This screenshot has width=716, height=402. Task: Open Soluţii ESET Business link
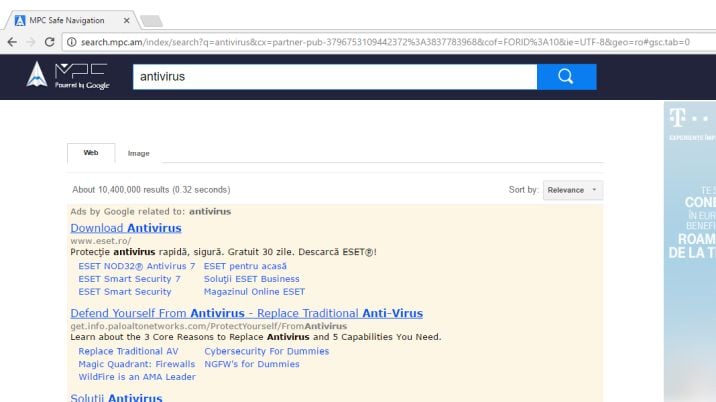[x=252, y=279]
